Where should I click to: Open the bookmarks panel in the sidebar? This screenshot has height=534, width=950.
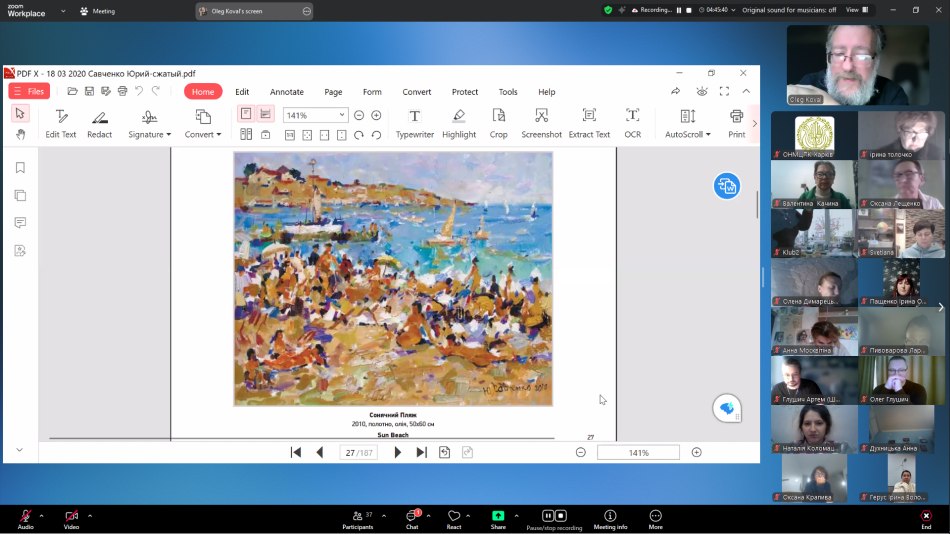point(20,168)
